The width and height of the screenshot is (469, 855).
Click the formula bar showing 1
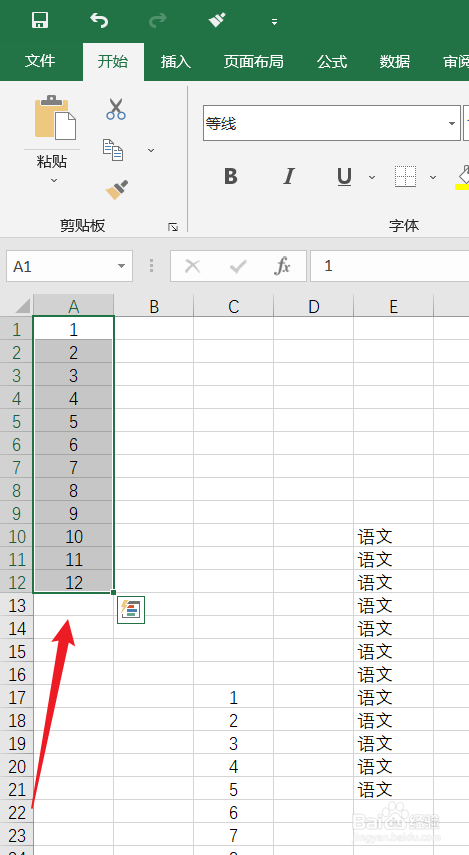point(389,266)
